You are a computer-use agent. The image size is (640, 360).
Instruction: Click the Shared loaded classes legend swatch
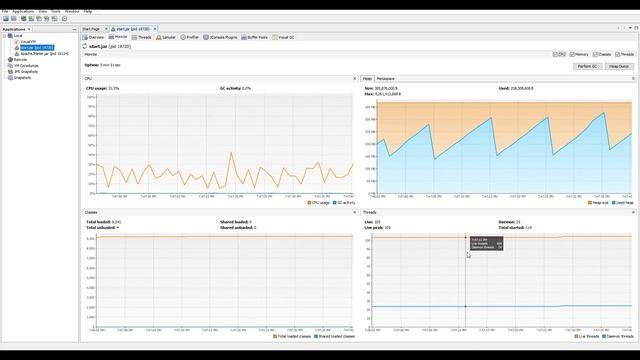[x=316, y=336]
